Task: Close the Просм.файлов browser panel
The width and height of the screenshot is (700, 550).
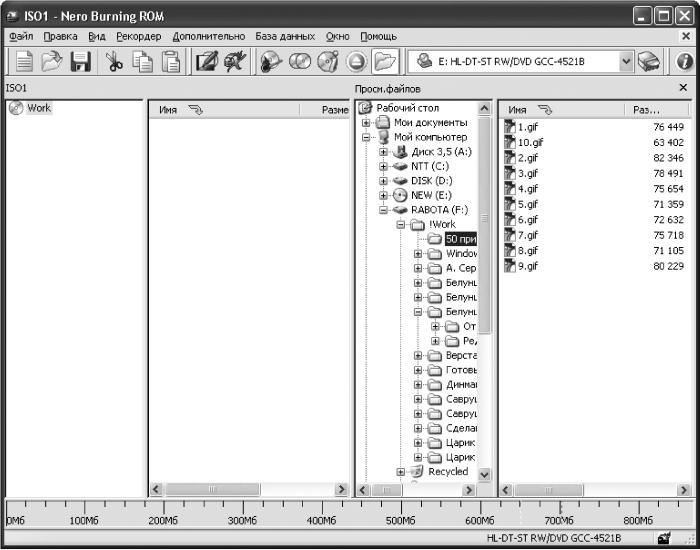Action: [x=683, y=88]
